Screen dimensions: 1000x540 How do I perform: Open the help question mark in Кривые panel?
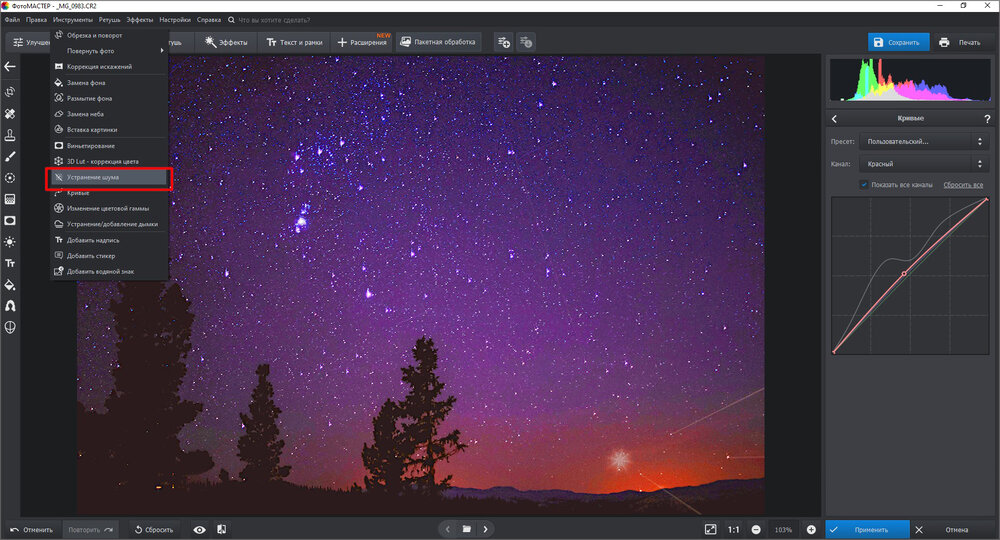[x=986, y=119]
